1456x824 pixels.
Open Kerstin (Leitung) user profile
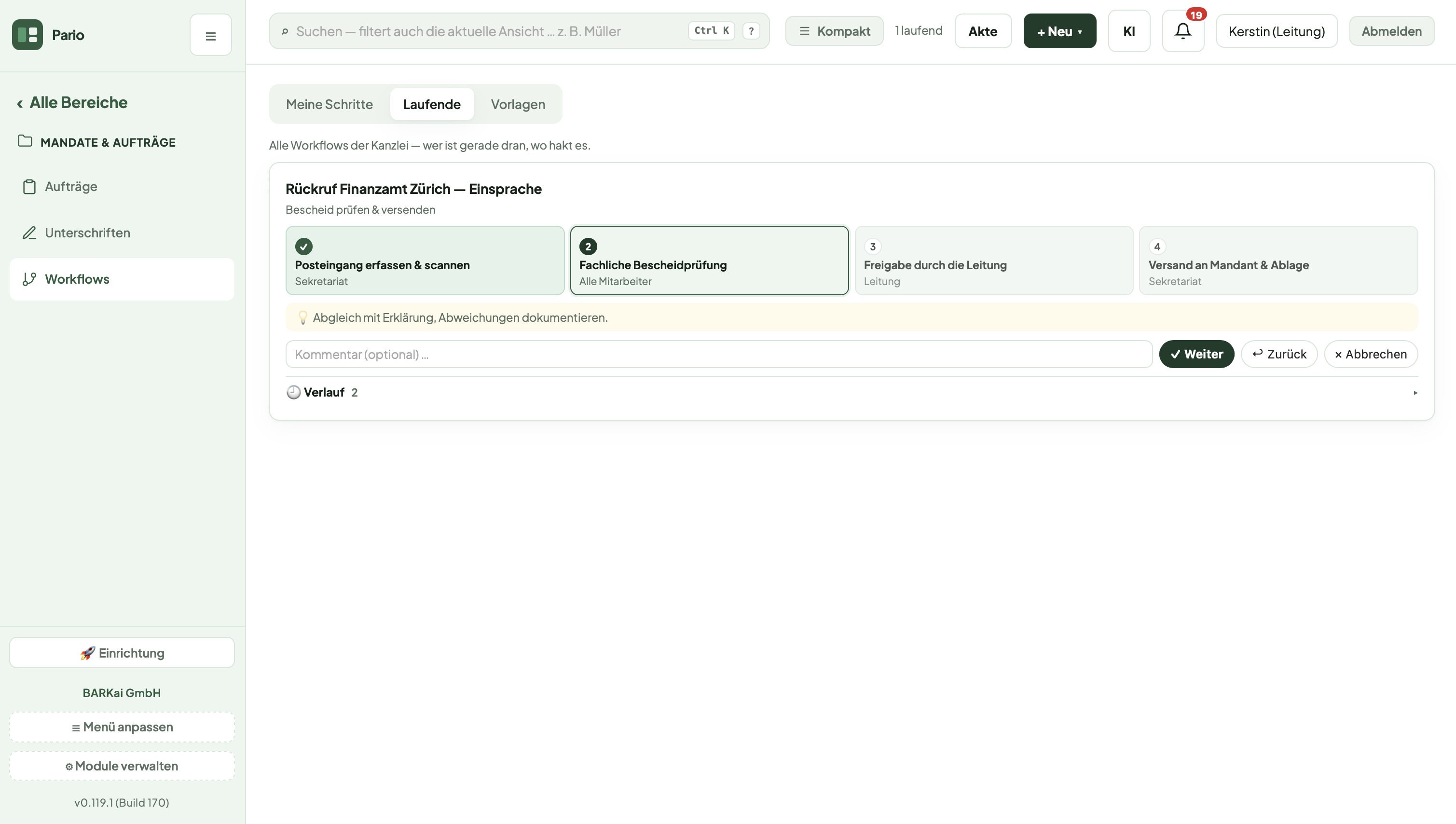coord(1277,31)
